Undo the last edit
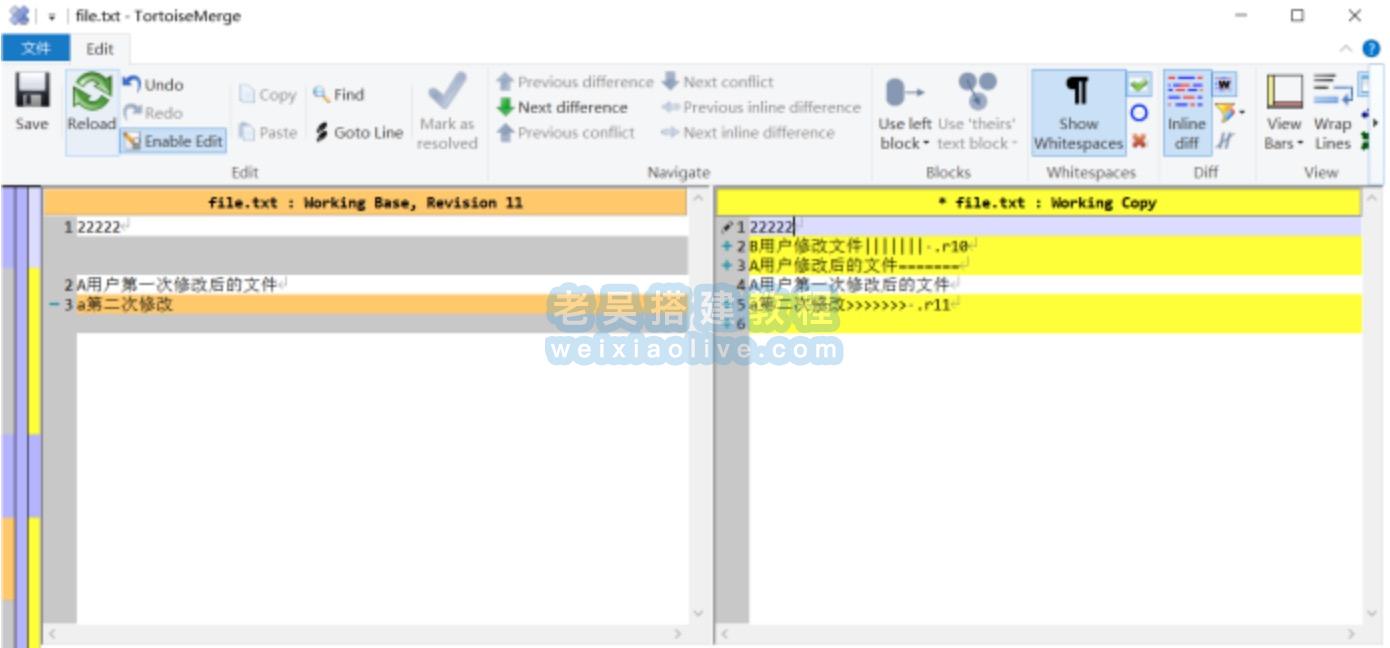Screen dimensions: 1390x648 pyautogui.click(x=154, y=85)
